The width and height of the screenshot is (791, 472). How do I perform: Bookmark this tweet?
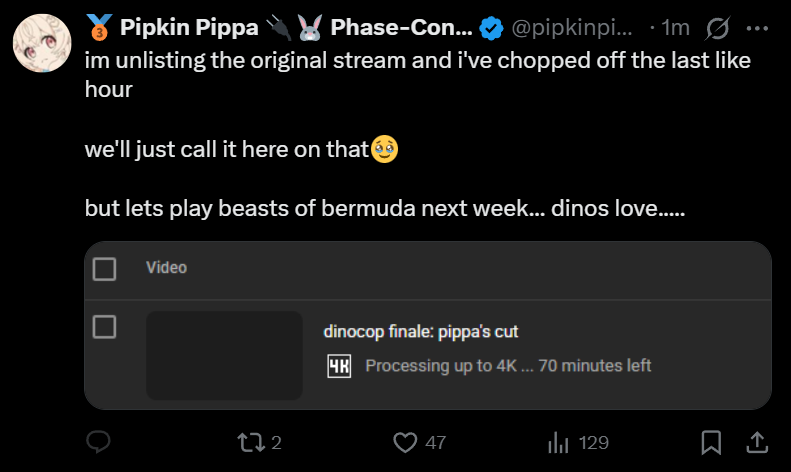(x=712, y=442)
